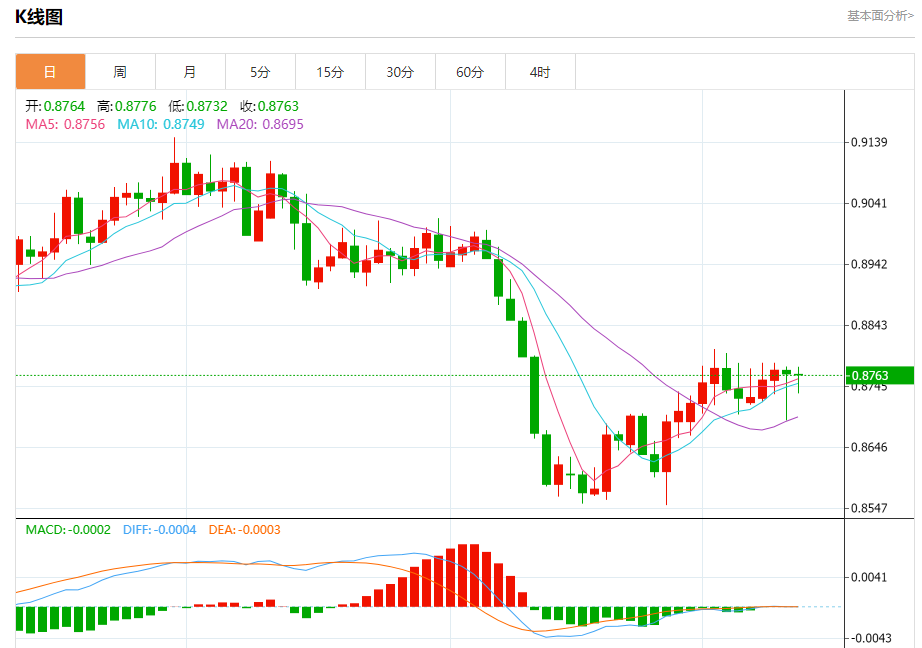Switch to the 周 weekly tab

[x=121, y=72]
